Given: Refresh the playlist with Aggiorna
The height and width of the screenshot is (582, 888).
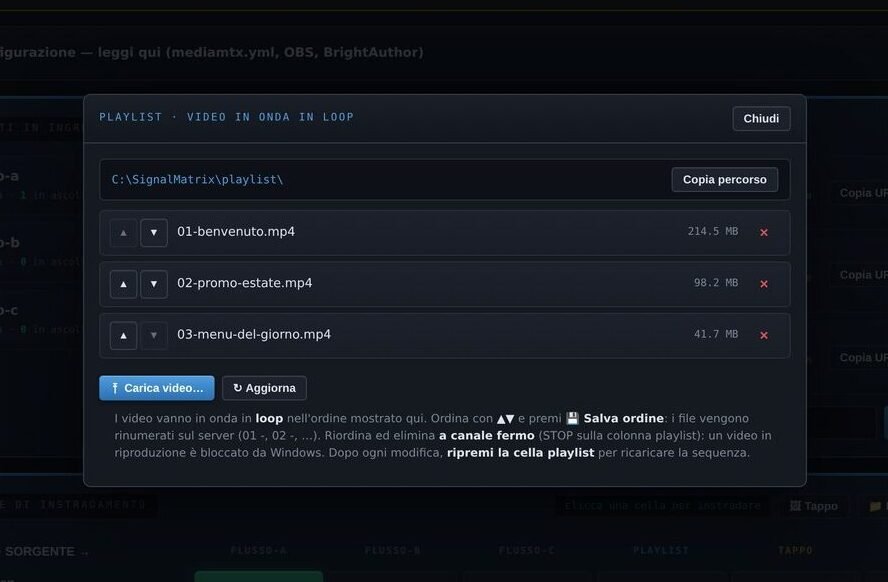Looking at the screenshot, I should (x=264, y=388).
